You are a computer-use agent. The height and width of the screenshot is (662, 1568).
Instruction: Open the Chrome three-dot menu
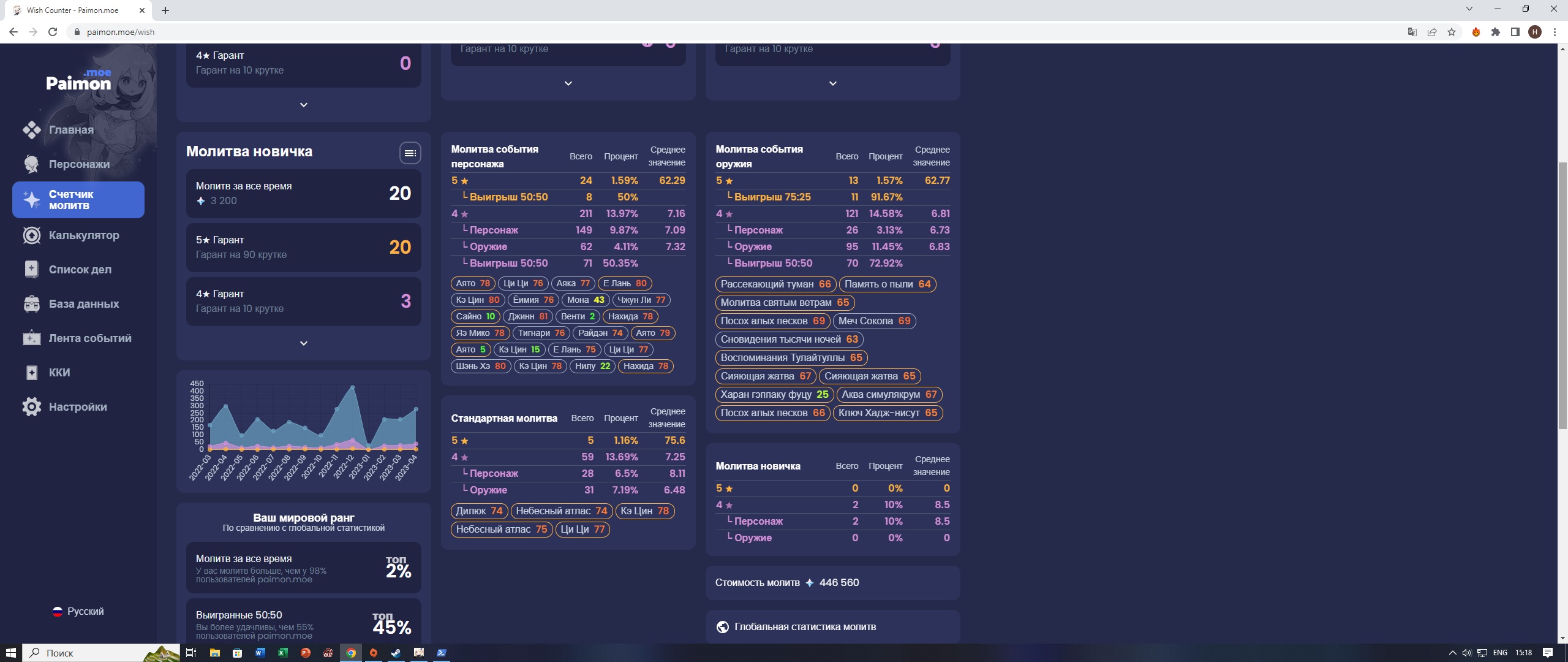pos(1555,32)
